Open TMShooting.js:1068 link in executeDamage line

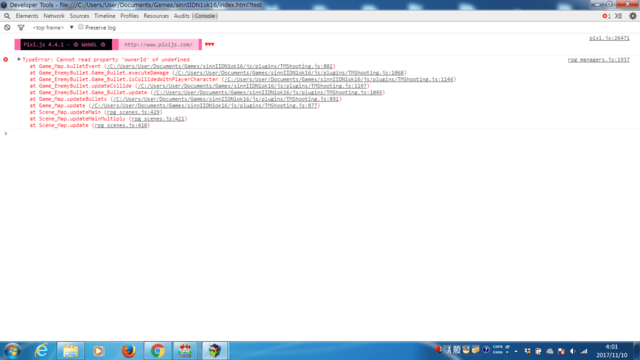coord(289,73)
